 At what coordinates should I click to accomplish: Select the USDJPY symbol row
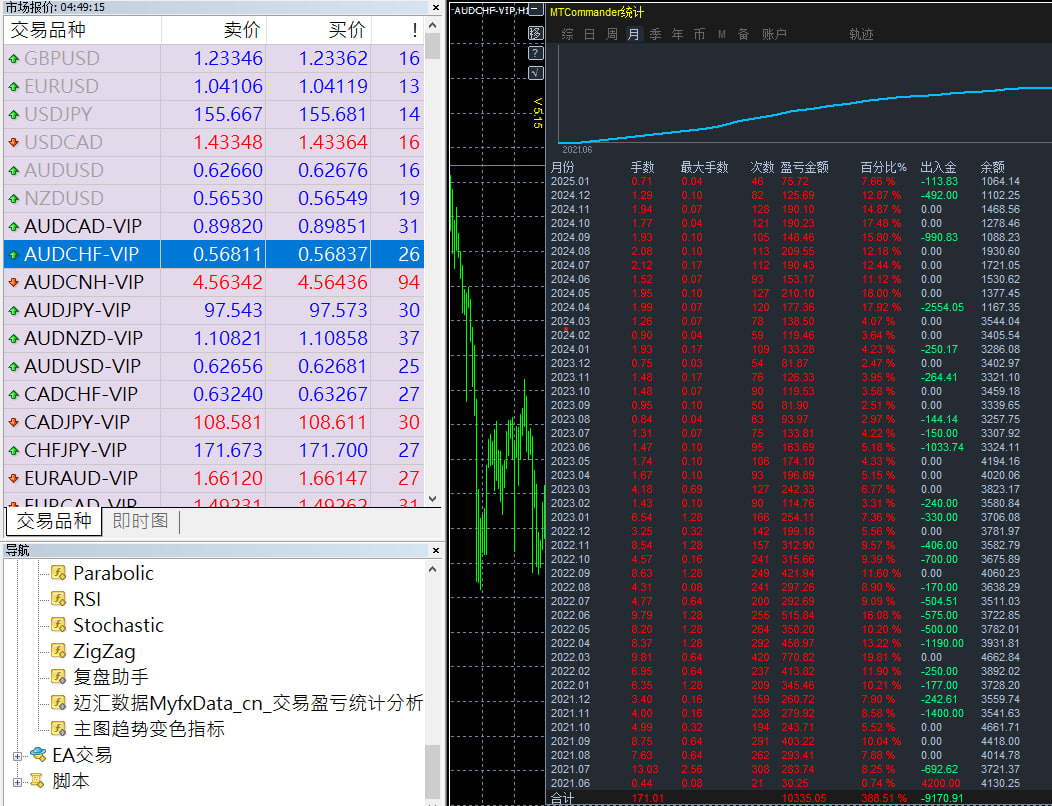pos(214,115)
